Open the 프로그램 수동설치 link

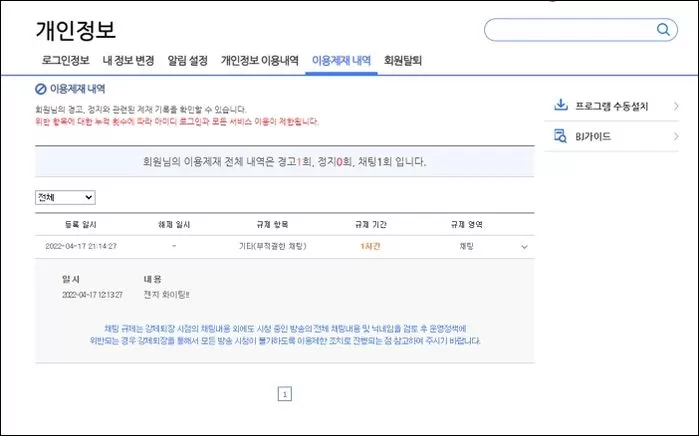(x=612, y=106)
